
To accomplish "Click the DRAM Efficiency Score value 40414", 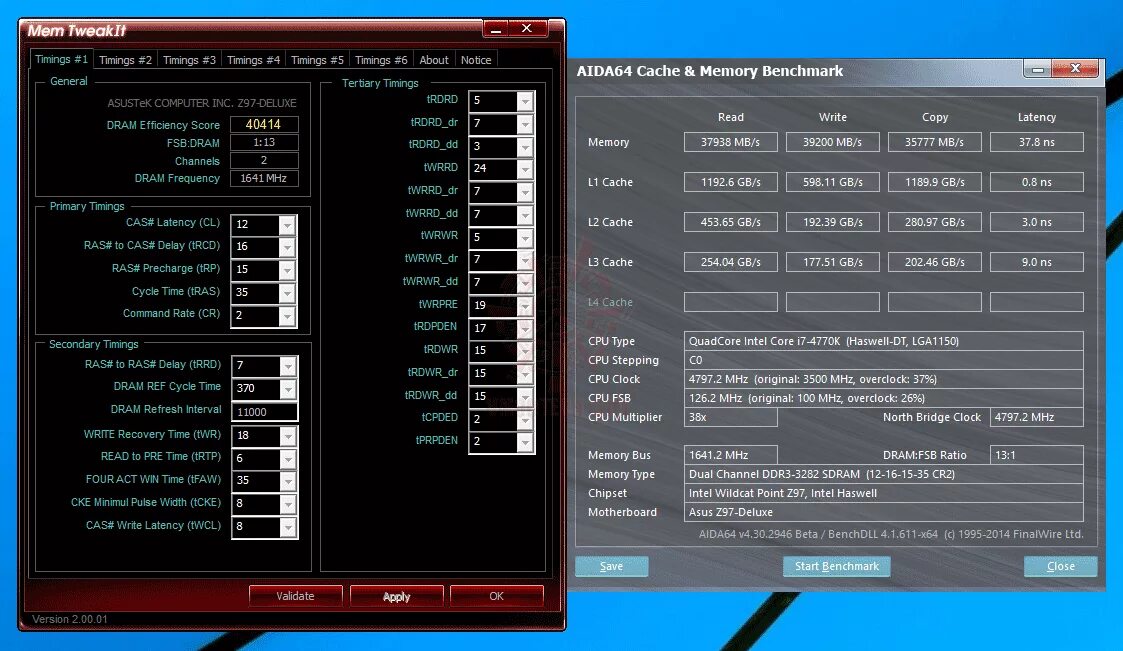I will (264, 125).
